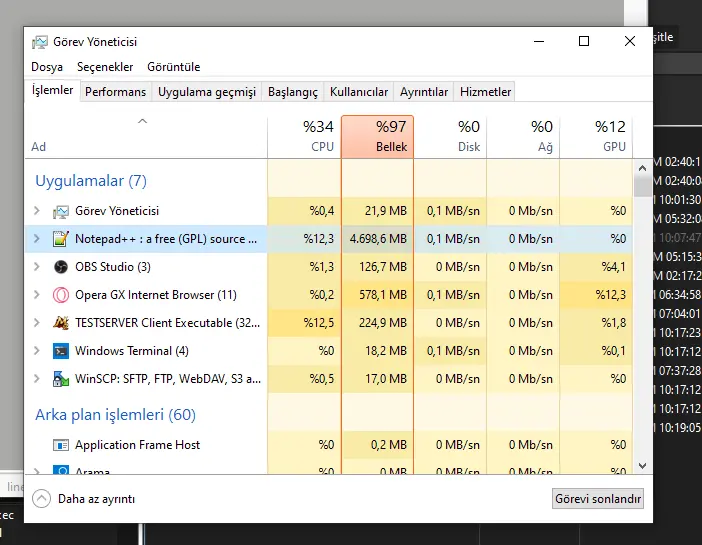Click the TESTSERVER Client Executable icon

61,323
